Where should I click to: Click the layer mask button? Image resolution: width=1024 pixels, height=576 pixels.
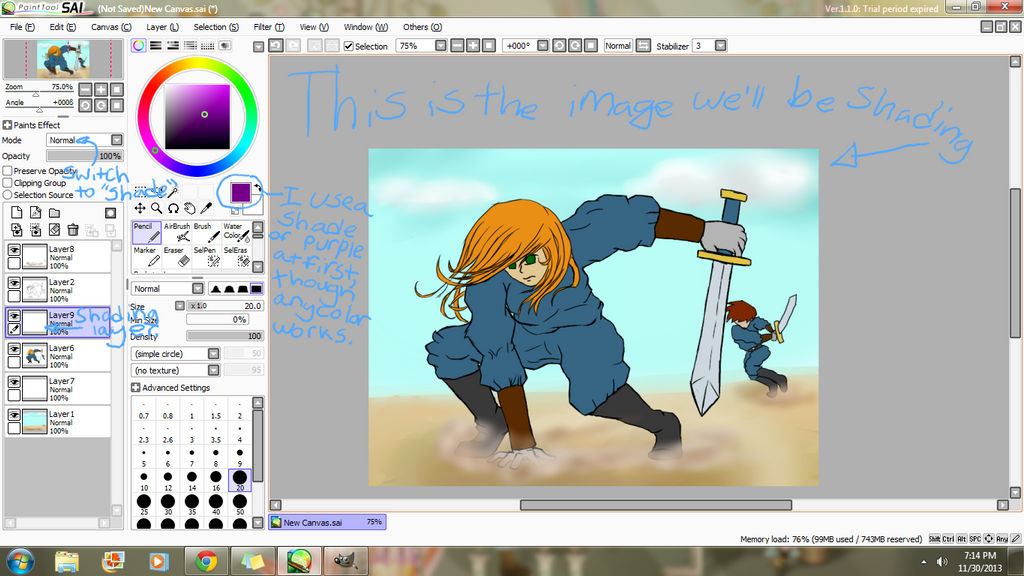pos(110,213)
